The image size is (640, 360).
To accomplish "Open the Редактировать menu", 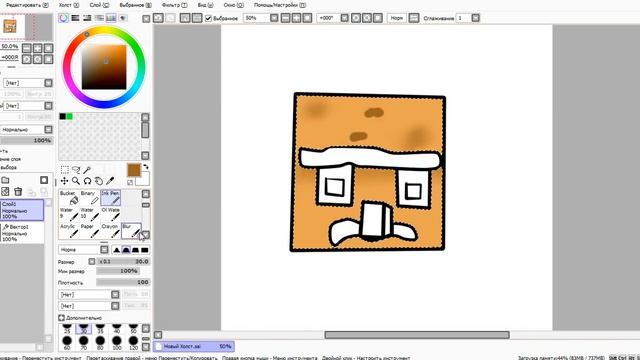I will pyautogui.click(x=27, y=5).
